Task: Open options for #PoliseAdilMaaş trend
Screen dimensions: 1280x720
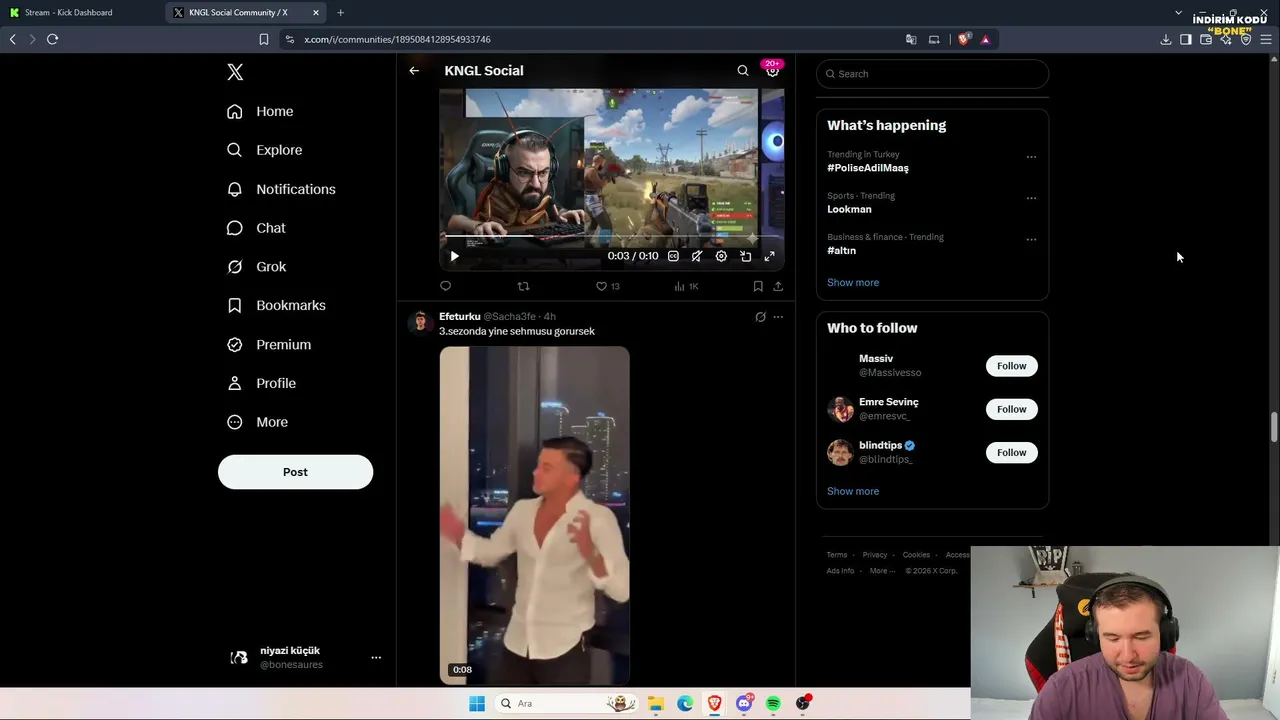Action: tap(1031, 157)
